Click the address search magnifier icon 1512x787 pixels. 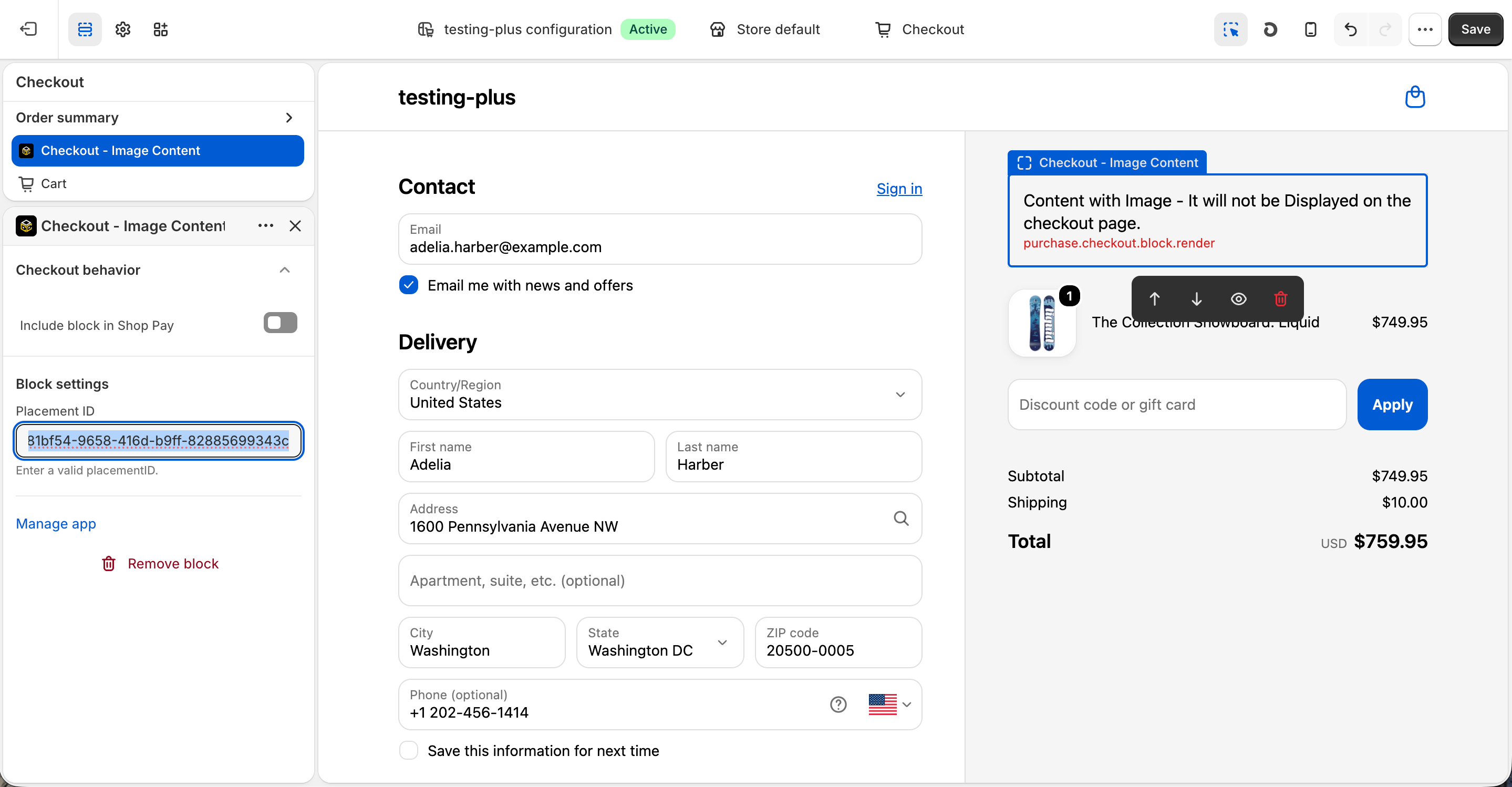900,518
